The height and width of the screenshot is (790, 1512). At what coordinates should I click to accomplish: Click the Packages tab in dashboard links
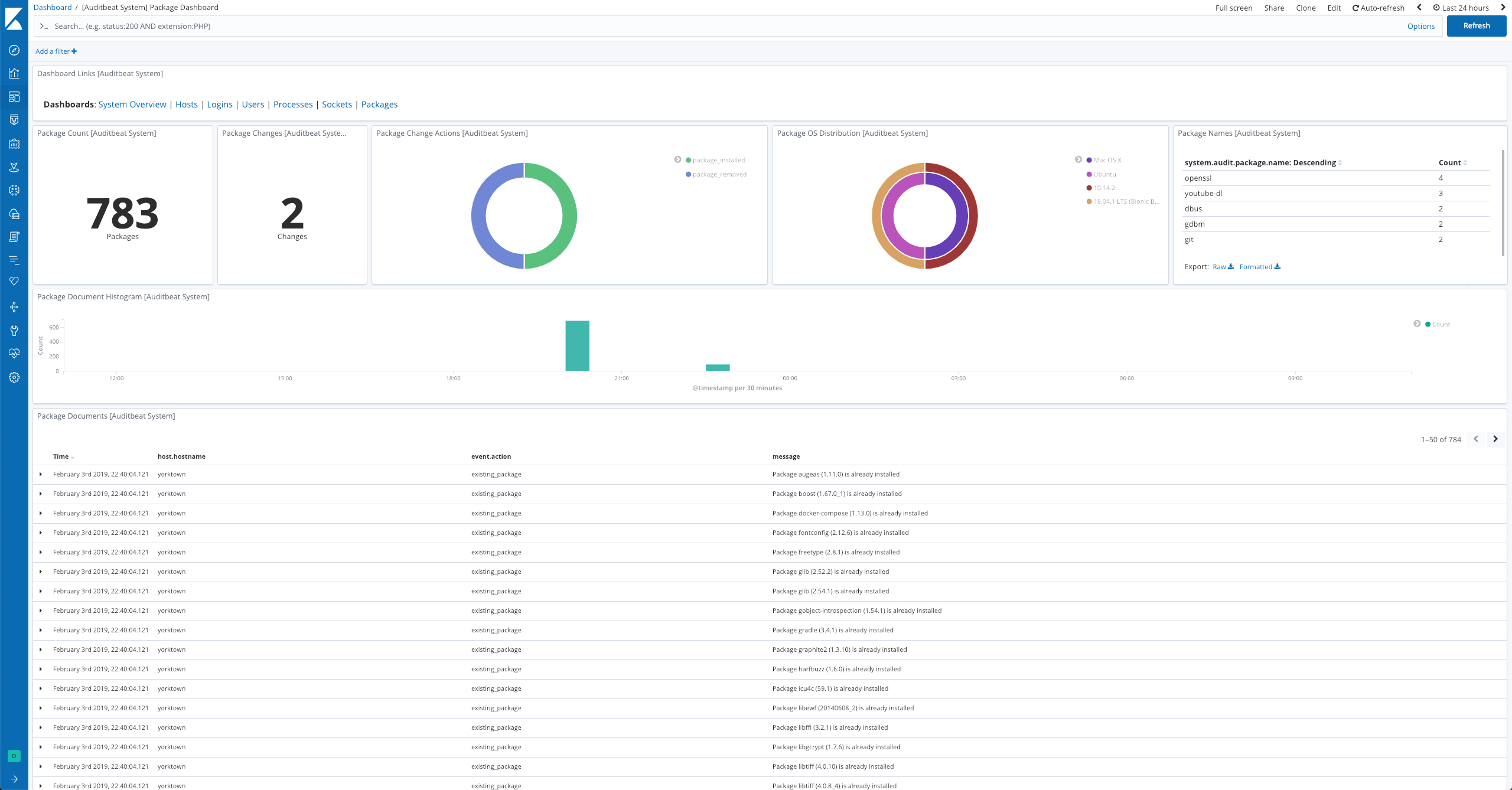379,104
